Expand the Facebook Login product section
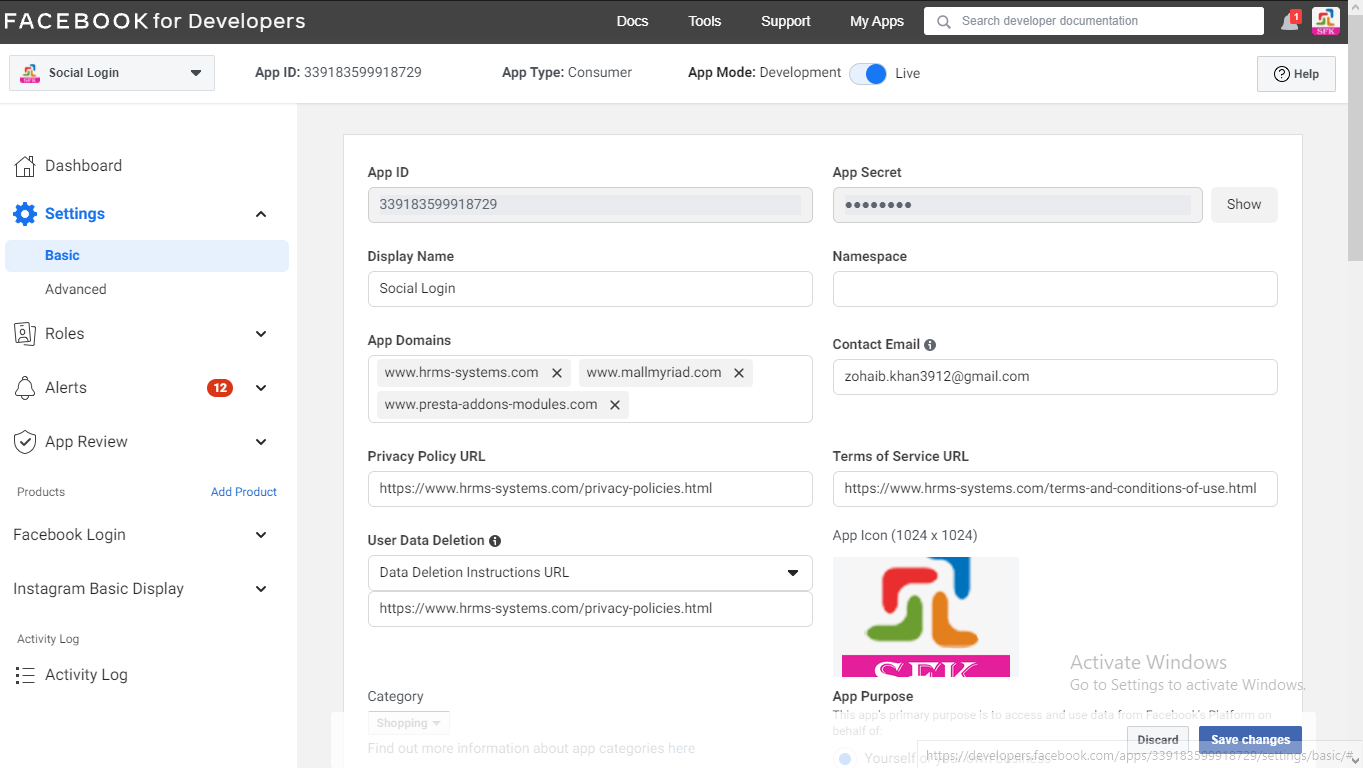This screenshot has width=1363, height=768. [x=140, y=535]
